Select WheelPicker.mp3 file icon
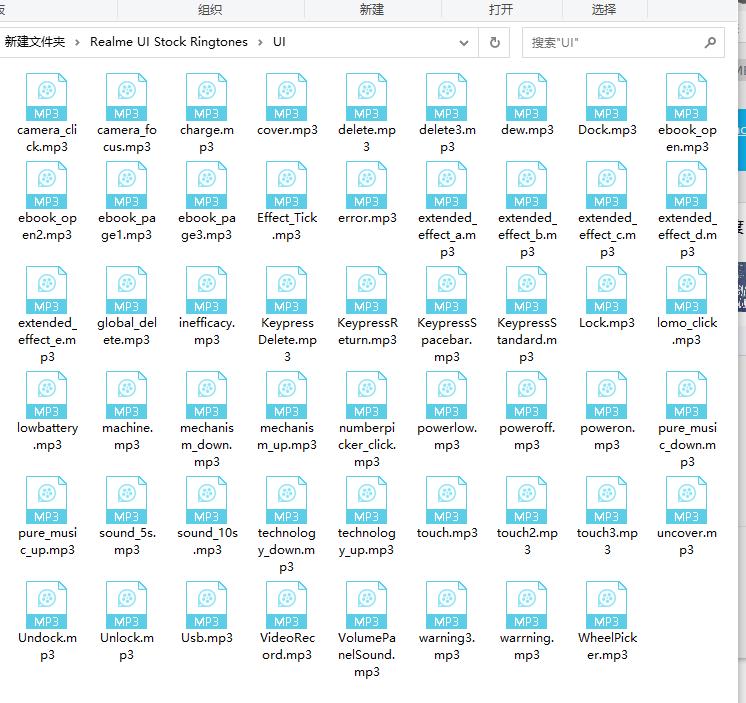Viewport: 746px width, 703px height. click(x=606, y=605)
